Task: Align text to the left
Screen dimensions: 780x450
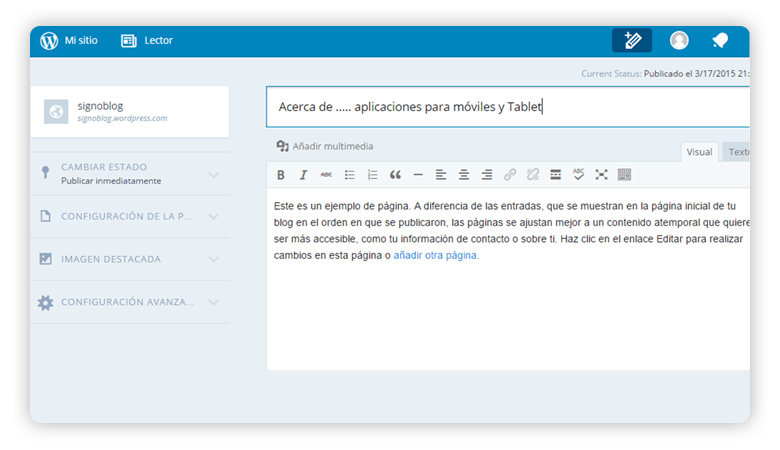Action: coord(441,175)
